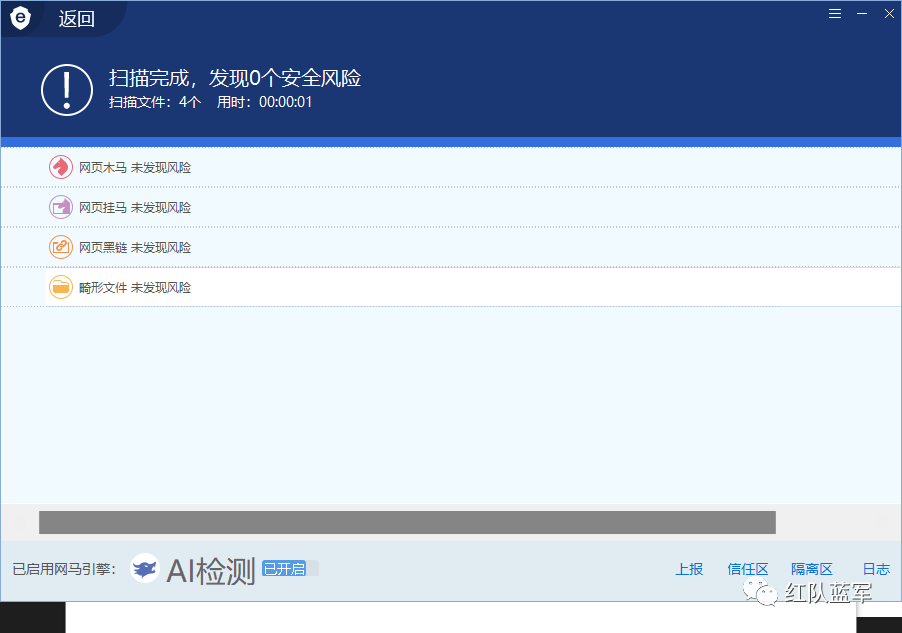This screenshot has height=633, width=902.
Task: Click the 已启用网马引擎 label
Action: (64, 569)
